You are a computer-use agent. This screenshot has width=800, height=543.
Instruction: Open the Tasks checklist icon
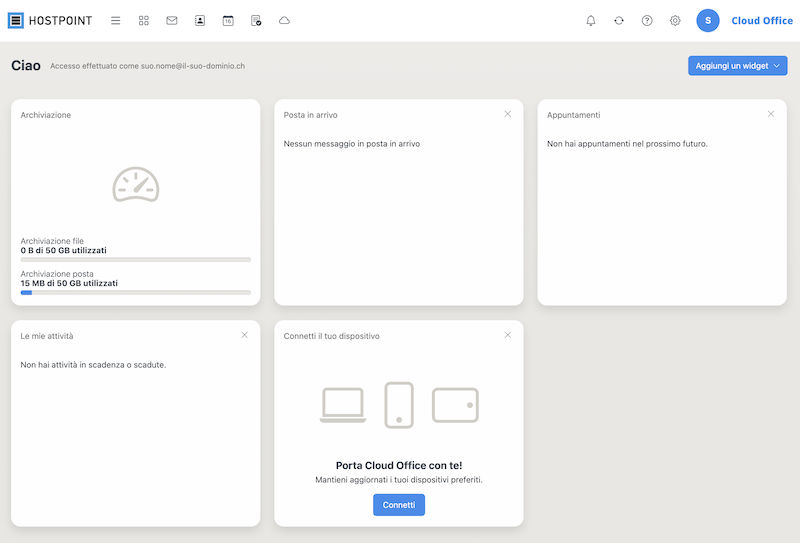pyautogui.click(x=256, y=20)
